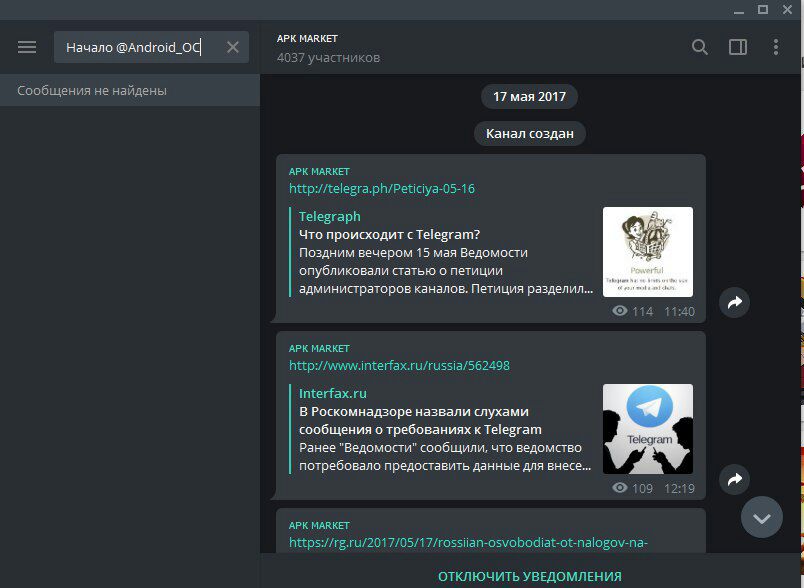This screenshot has width=804, height=588.
Task: Open the rg.ru rossiian-osvobodiat link
Action: 468,542
